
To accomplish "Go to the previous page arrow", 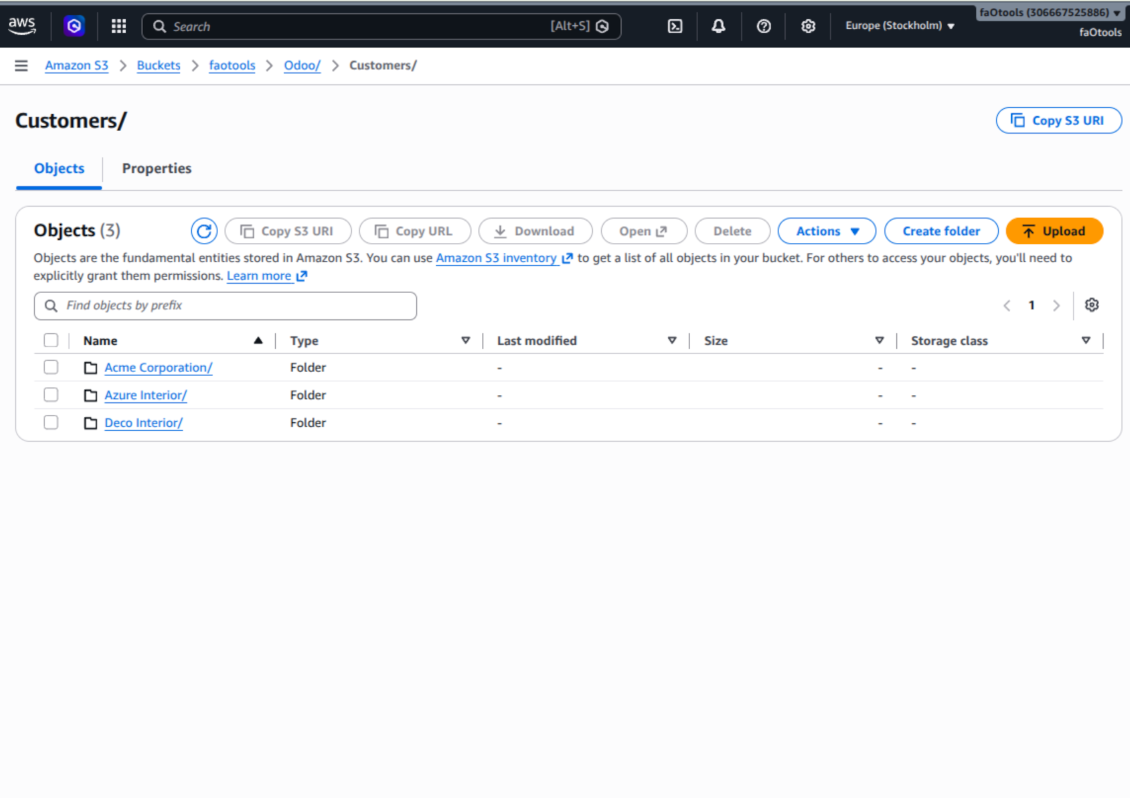I will pyautogui.click(x=1007, y=306).
